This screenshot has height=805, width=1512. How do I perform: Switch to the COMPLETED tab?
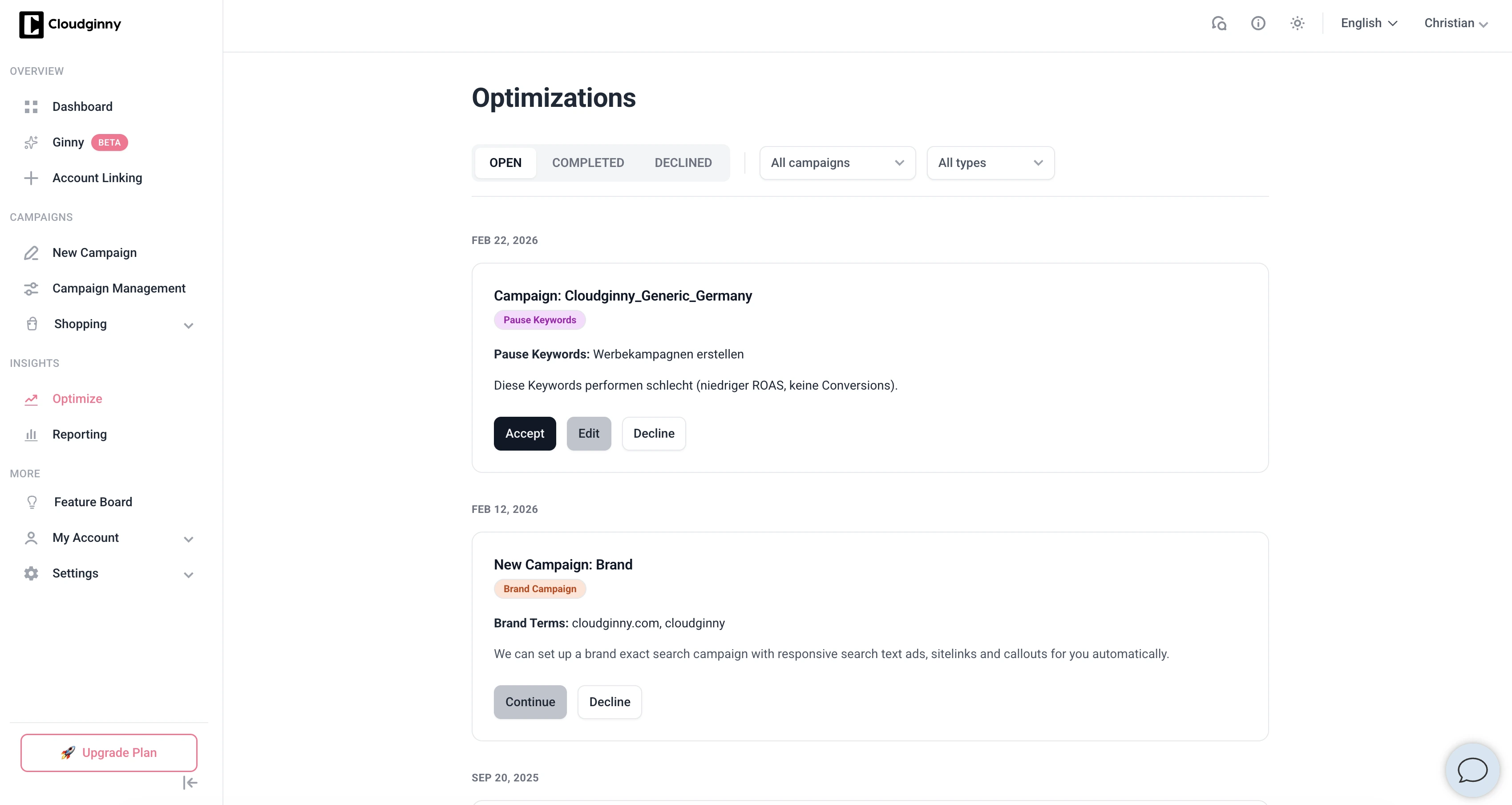[587, 163]
